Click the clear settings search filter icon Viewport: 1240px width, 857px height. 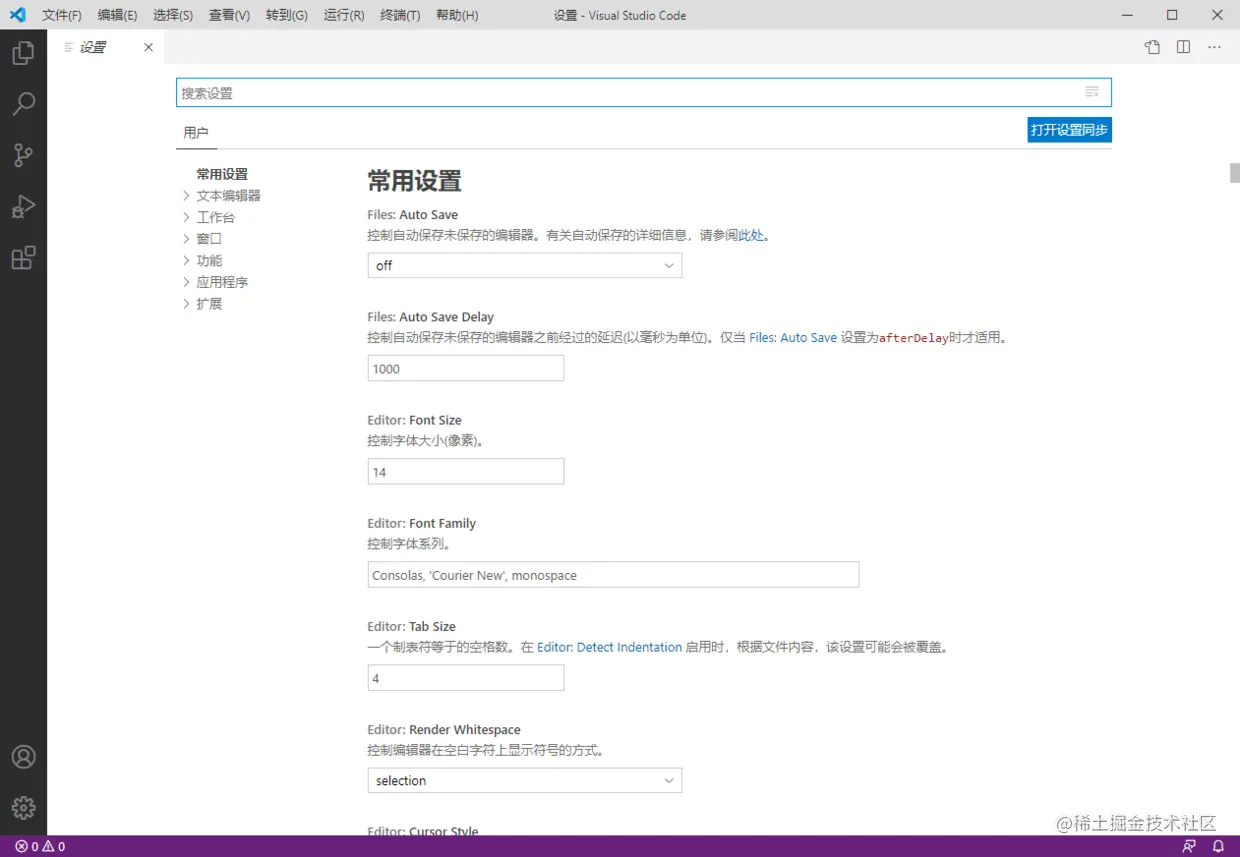[1092, 92]
